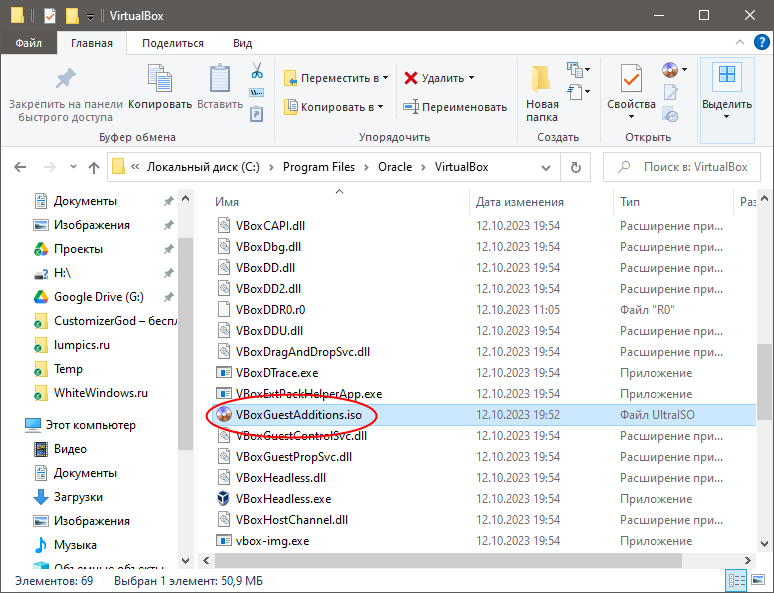Create a new folder with Новая папка
The height and width of the screenshot is (593, 774).
tap(542, 94)
